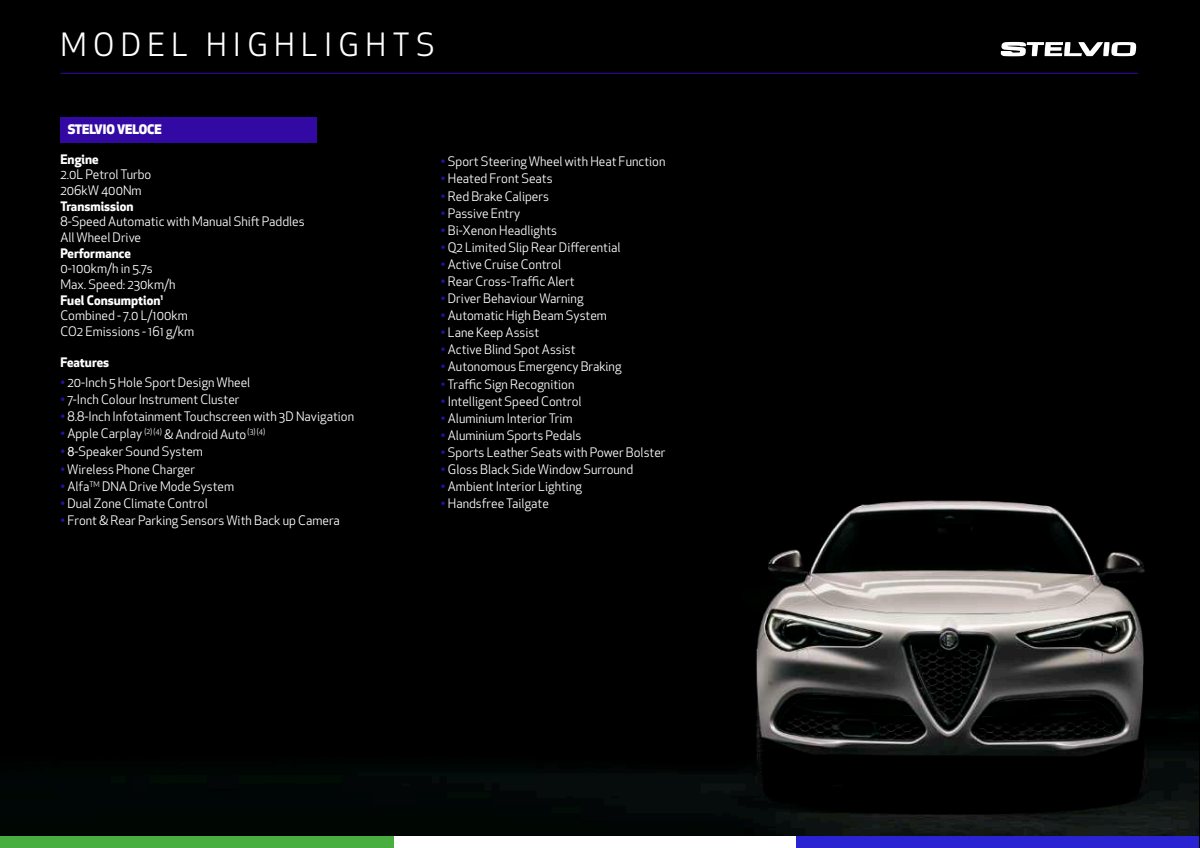
Task: Click Wireless Phone Charger
Action: click(131, 470)
